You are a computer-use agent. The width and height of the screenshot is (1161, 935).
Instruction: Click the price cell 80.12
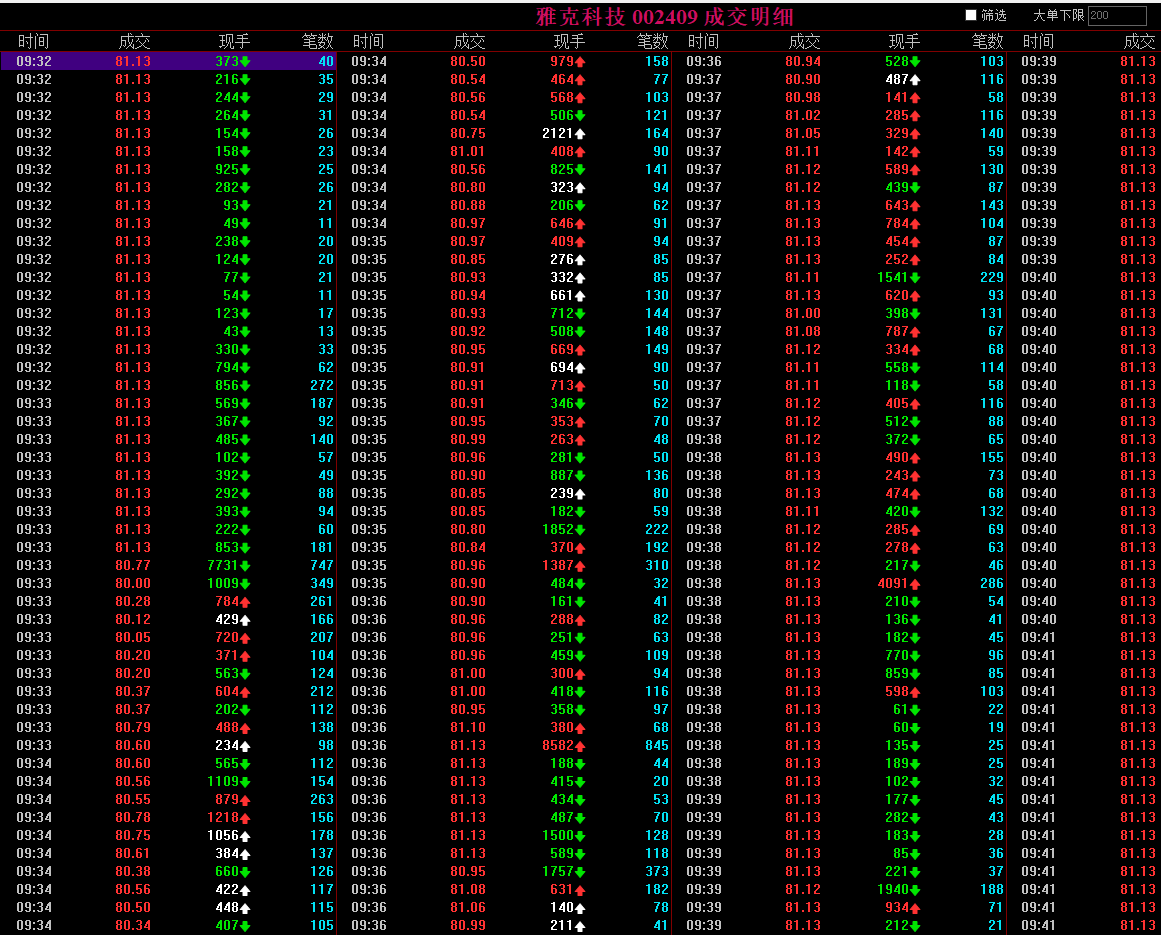click(x=133, y=619)
